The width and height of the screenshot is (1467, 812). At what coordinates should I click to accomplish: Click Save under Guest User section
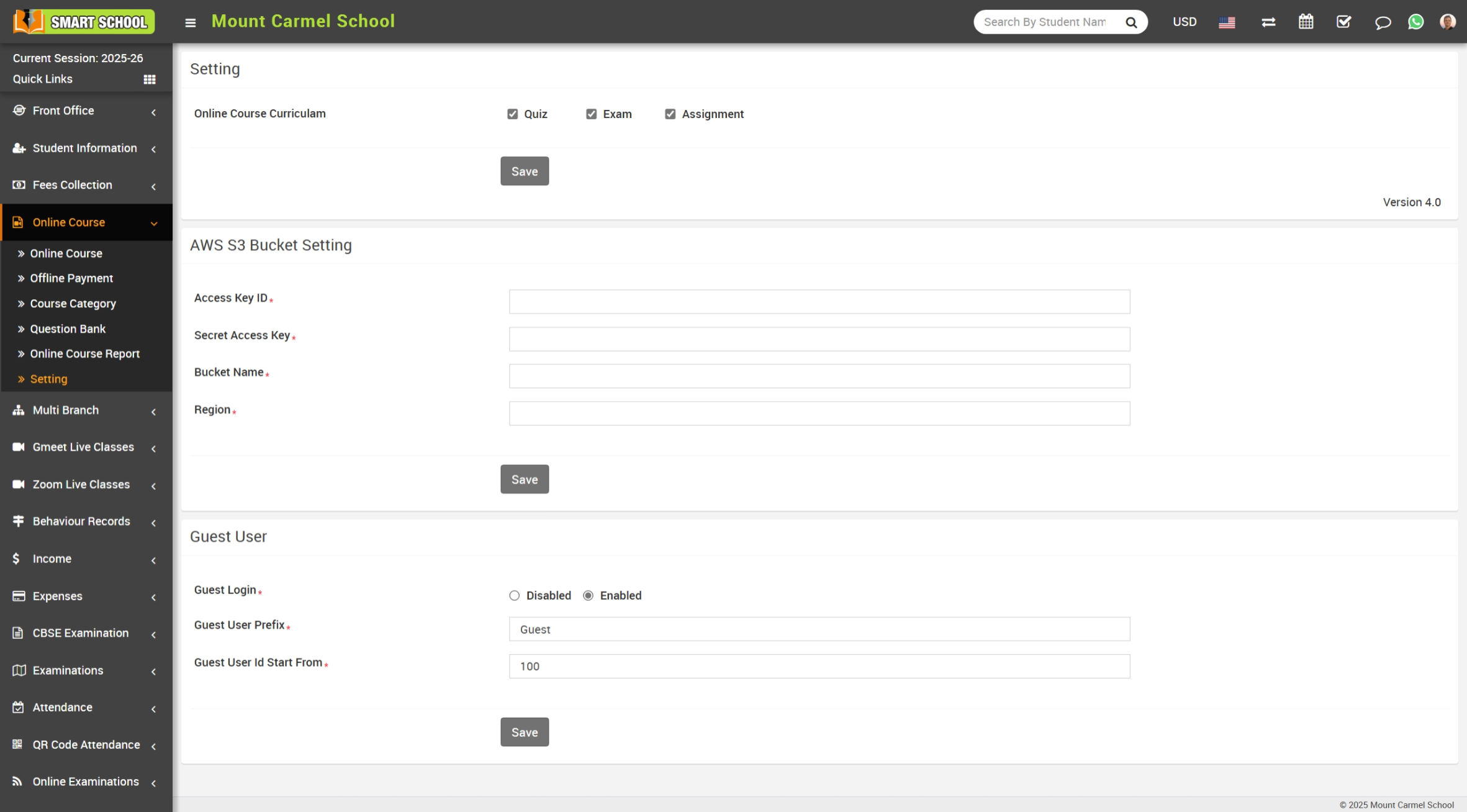coord(524,732)
